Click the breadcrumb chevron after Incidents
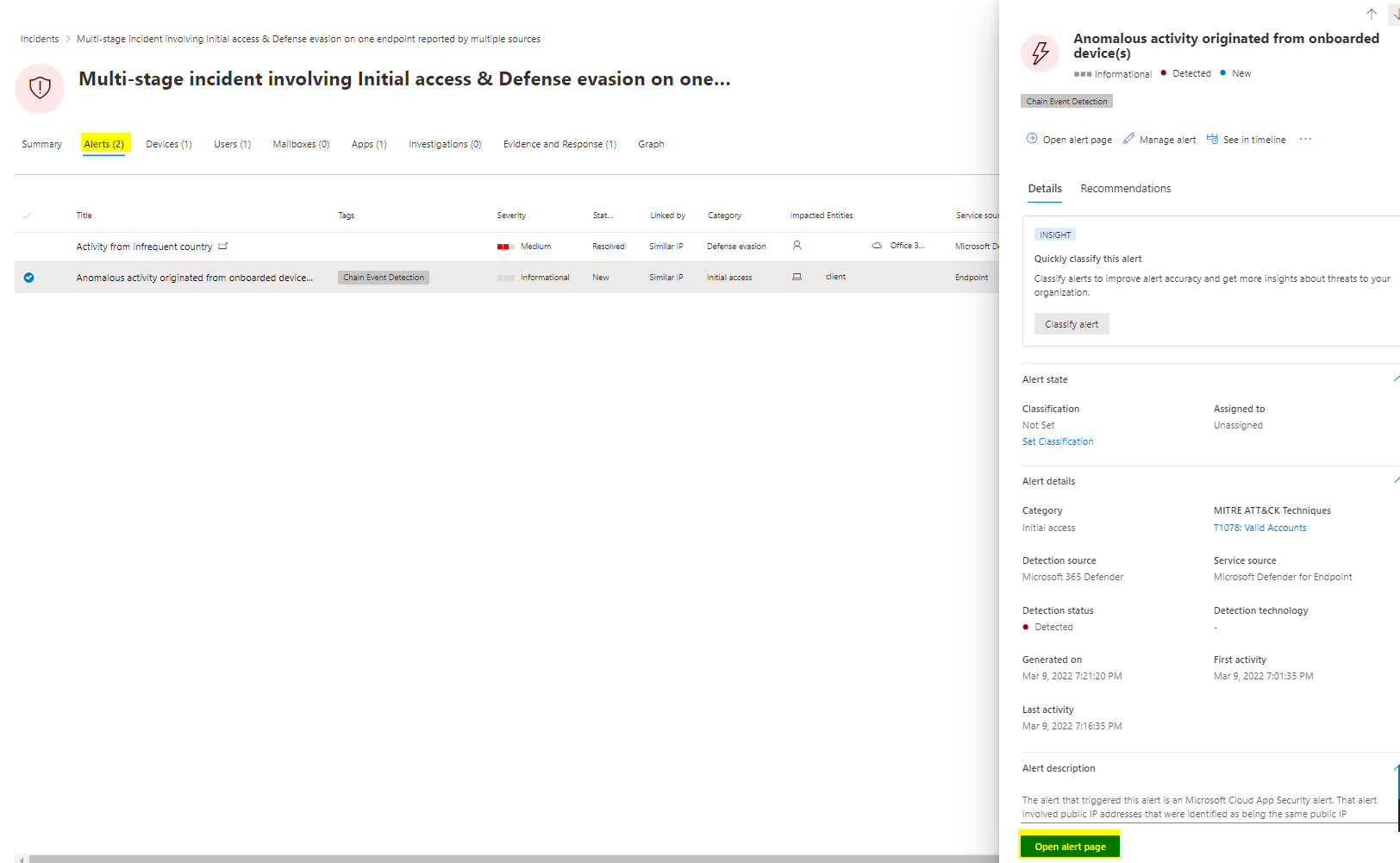This screenshot has height=863, width=1400. click(x=68, y=39)
